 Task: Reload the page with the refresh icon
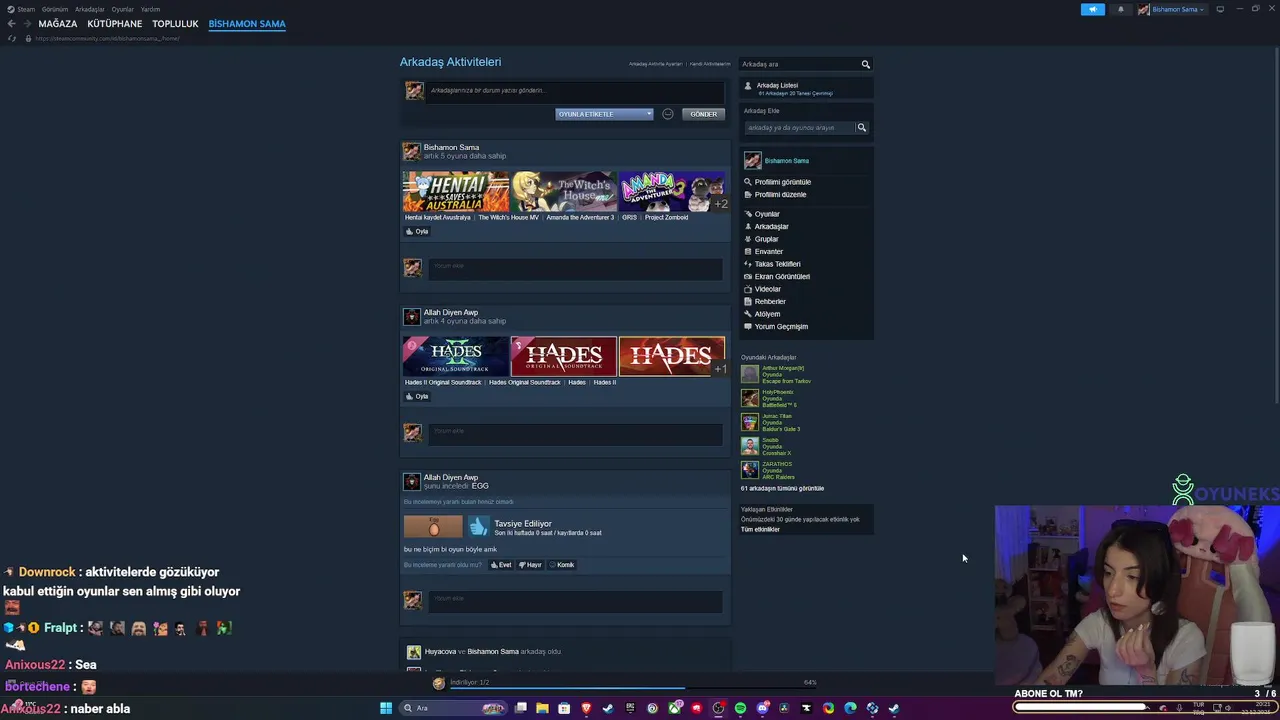tap(12, 38)
